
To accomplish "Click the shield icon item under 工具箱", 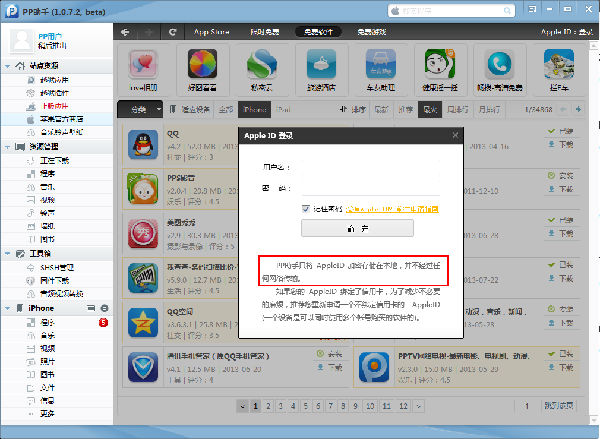I will pos(57,281).
